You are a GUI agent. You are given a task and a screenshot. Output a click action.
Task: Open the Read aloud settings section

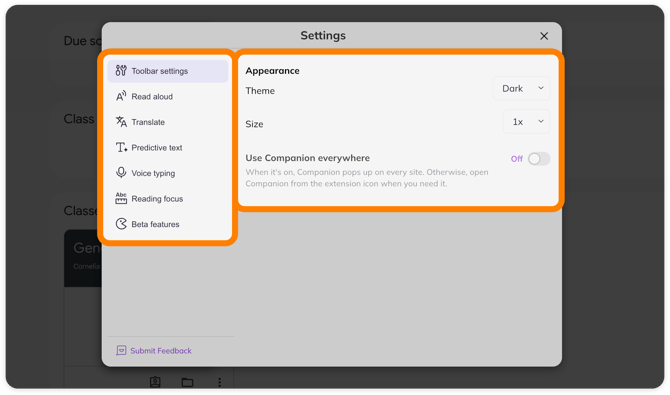(168, 97)
